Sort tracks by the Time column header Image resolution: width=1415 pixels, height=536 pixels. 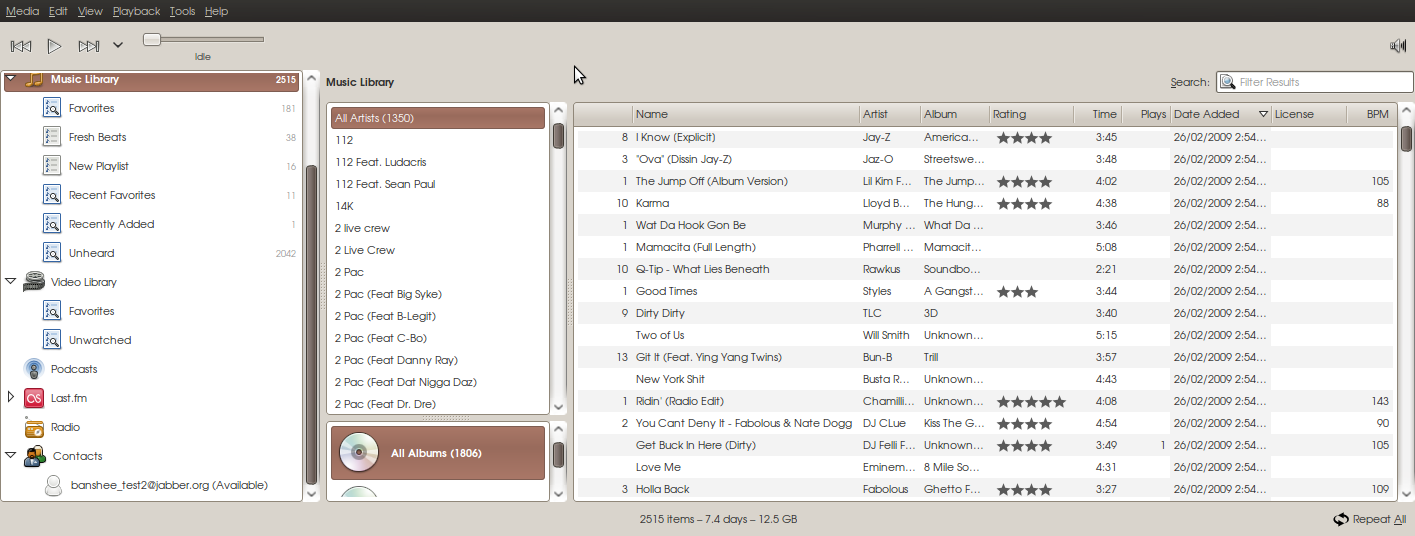(1097, 114)
